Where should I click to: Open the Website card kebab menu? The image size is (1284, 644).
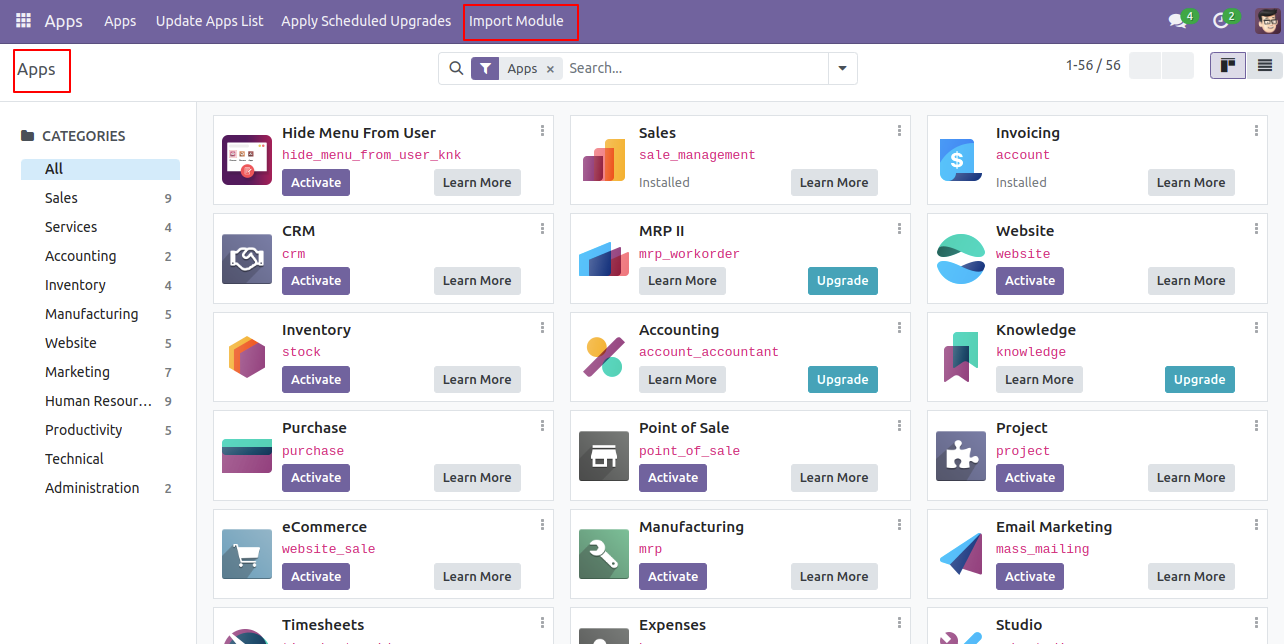click(1256, 229)
